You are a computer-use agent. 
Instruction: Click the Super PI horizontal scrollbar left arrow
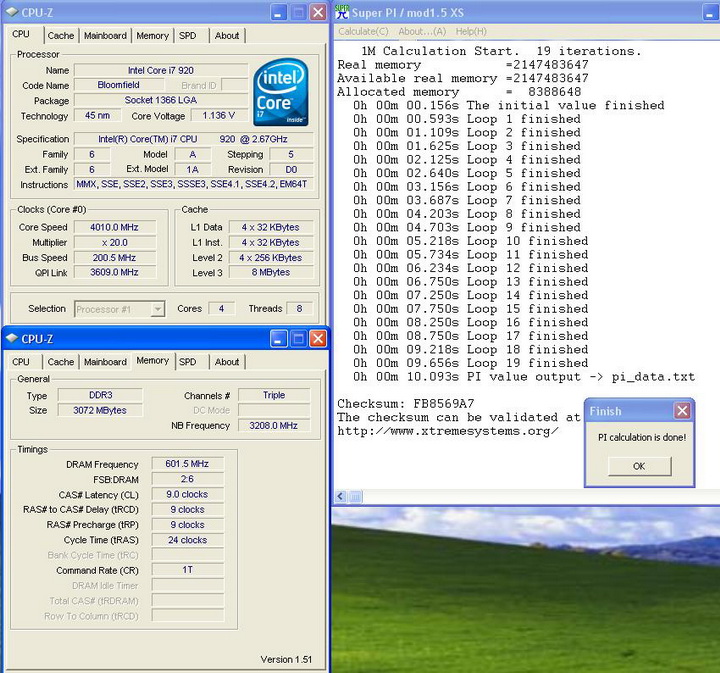340,496
